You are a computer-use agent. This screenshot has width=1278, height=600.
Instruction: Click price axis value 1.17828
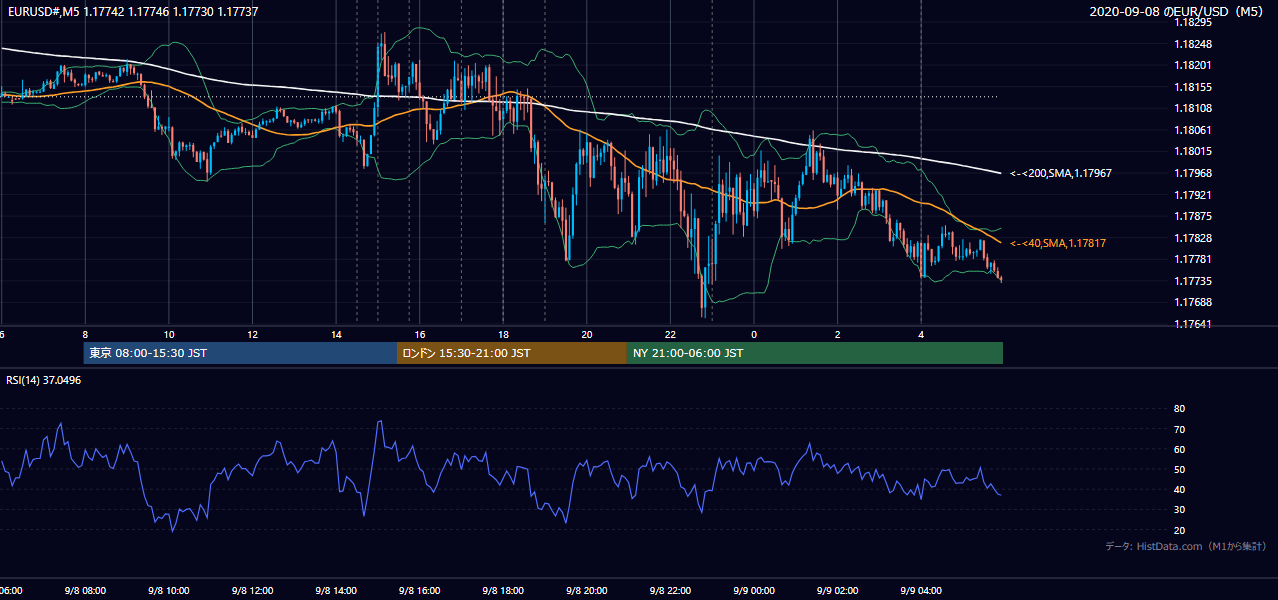coord(1192,238)
